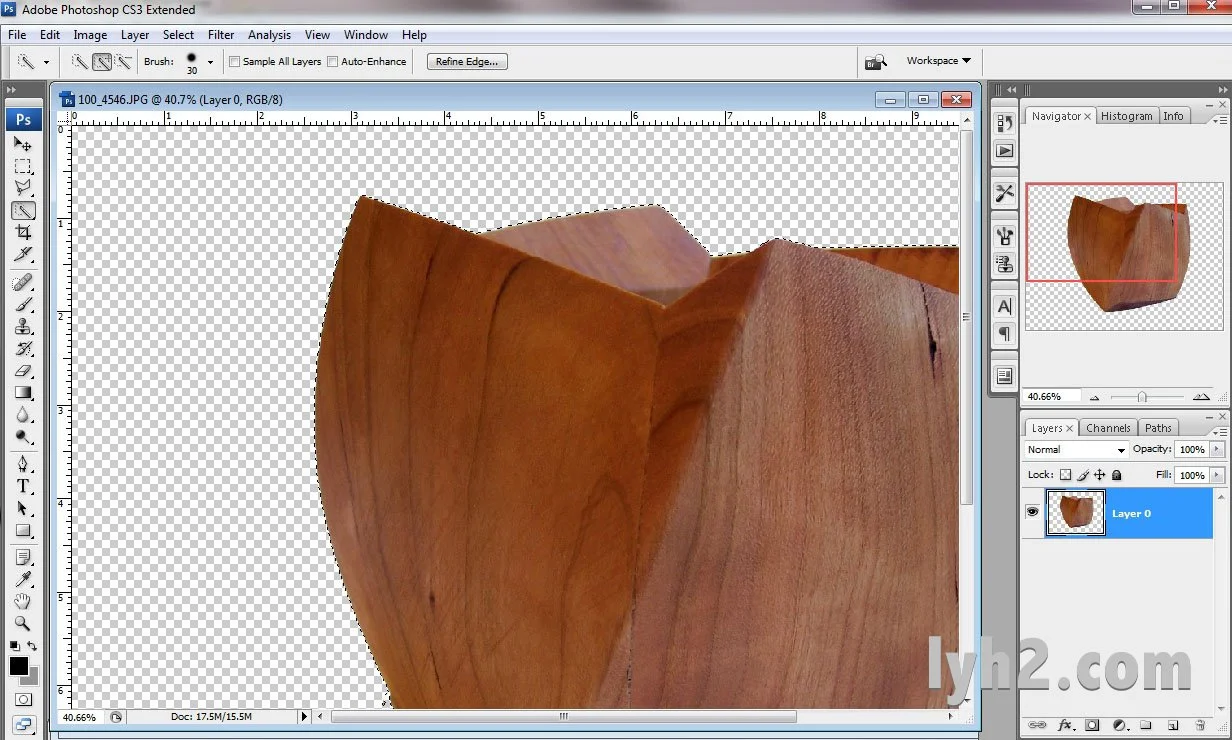
Task: Select the Move tool
Action: (23, 144)
